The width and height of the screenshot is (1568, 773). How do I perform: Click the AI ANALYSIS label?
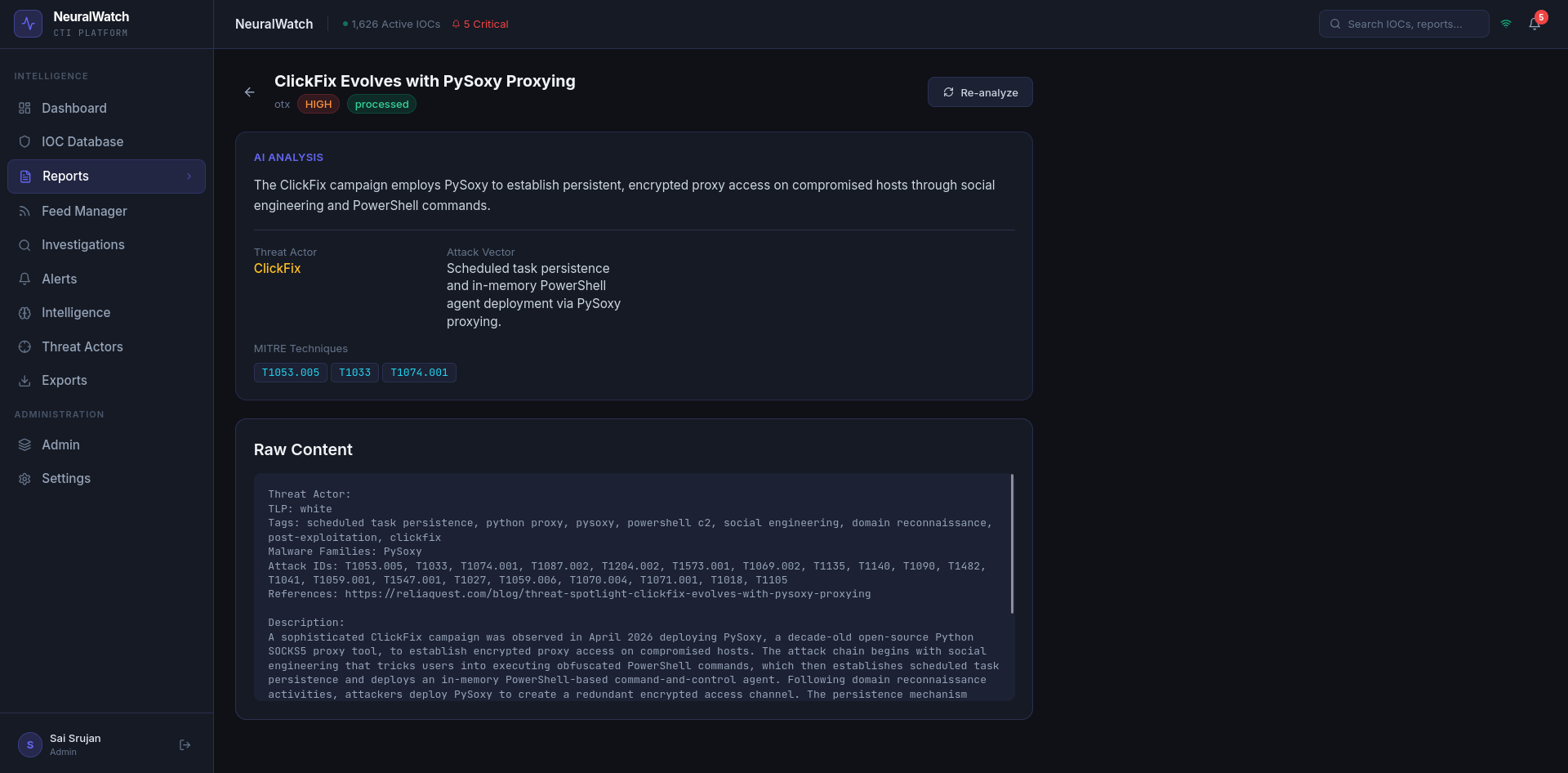[288, 157]
